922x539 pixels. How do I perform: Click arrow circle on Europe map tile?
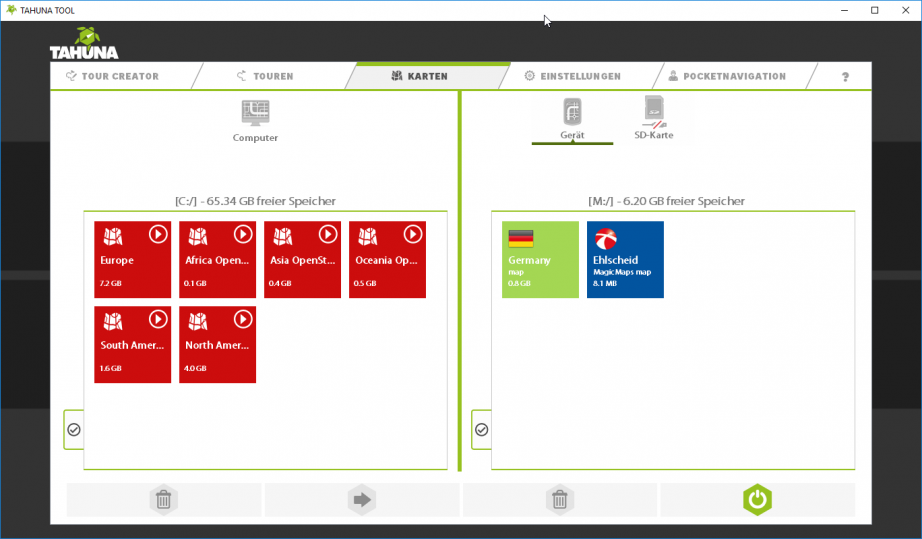click(x=158, y=234)
